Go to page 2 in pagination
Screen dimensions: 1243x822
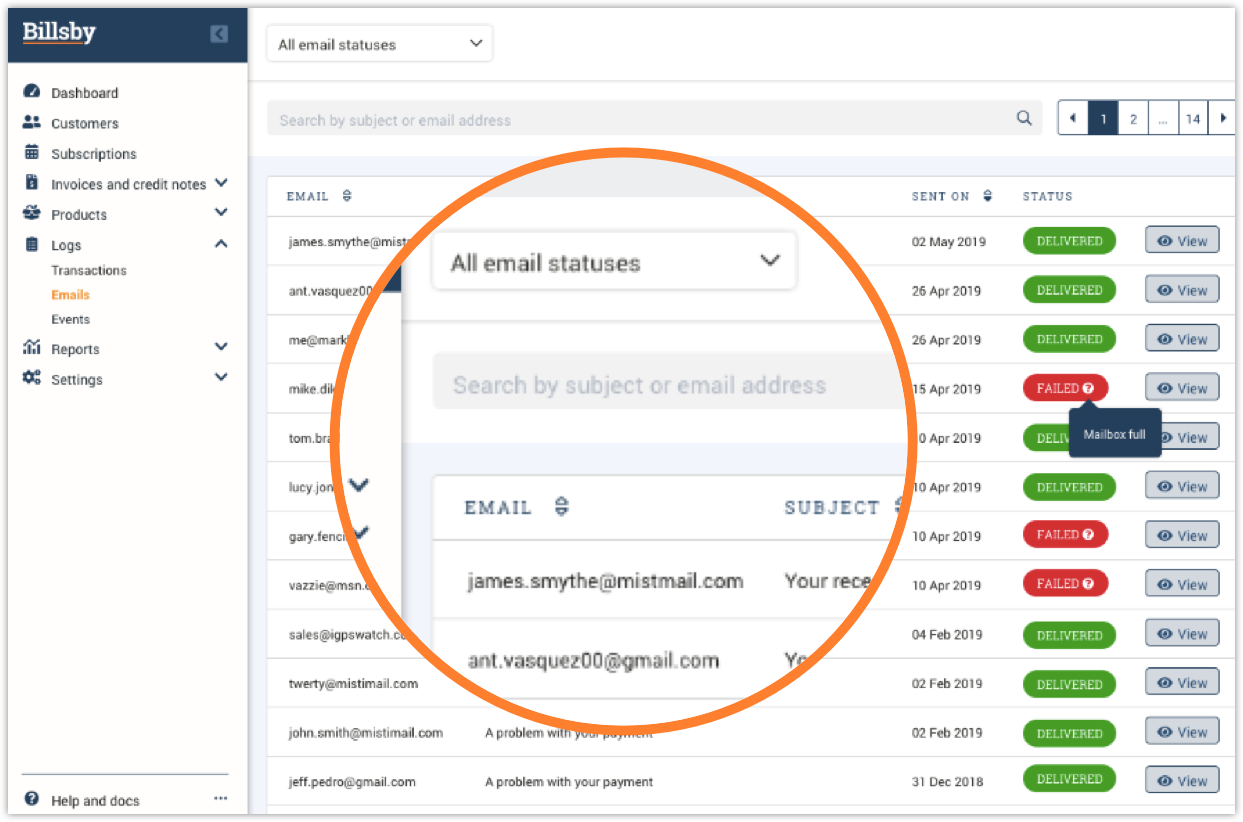click(1133, 118)
